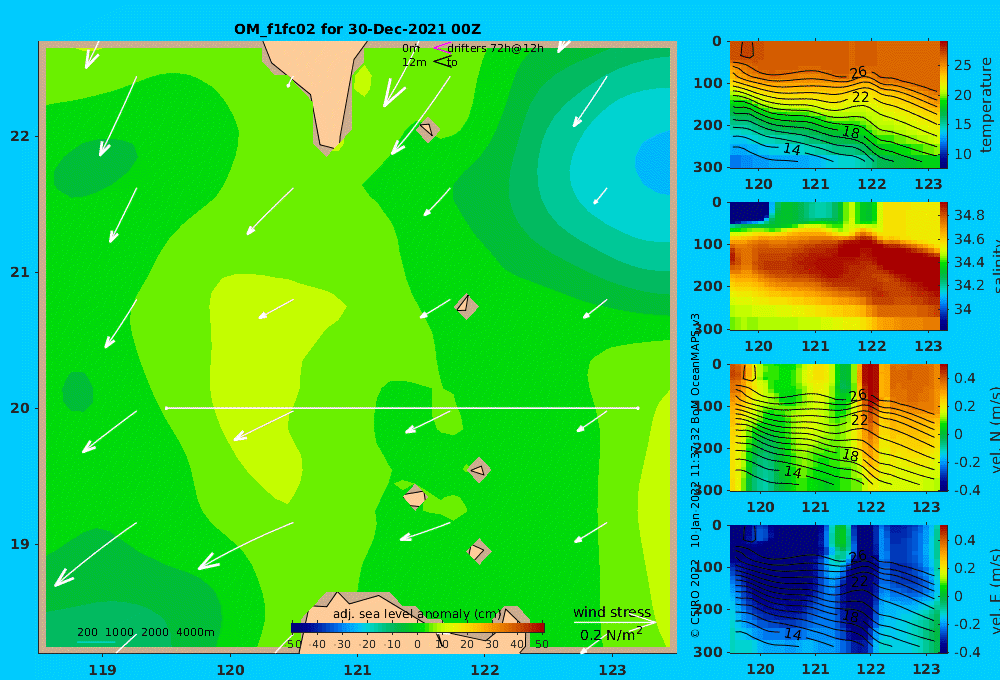Click the 34.8 value on salinity colorbar

tap(969, 215)
